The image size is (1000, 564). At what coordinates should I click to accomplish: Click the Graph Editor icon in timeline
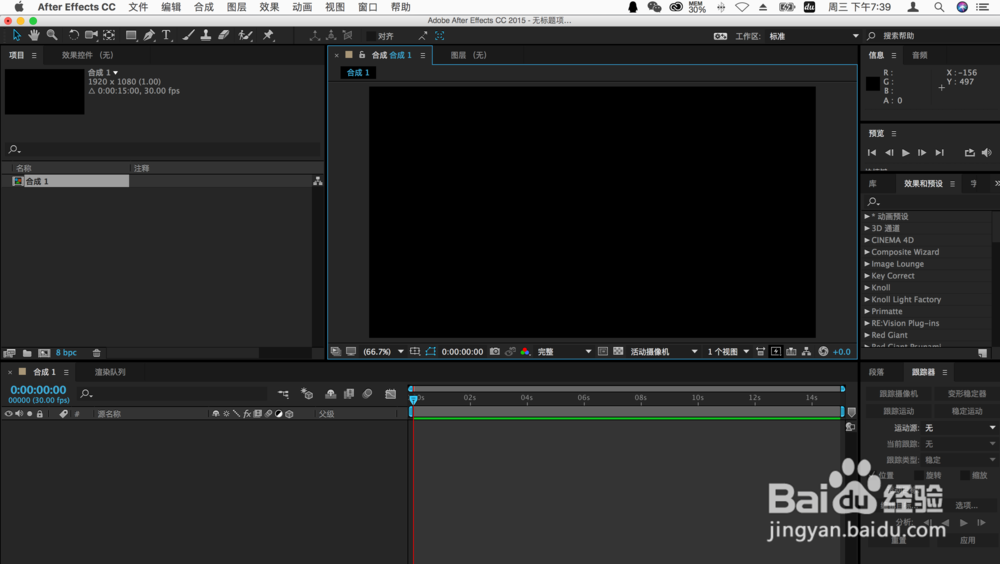tap(390, 394)
